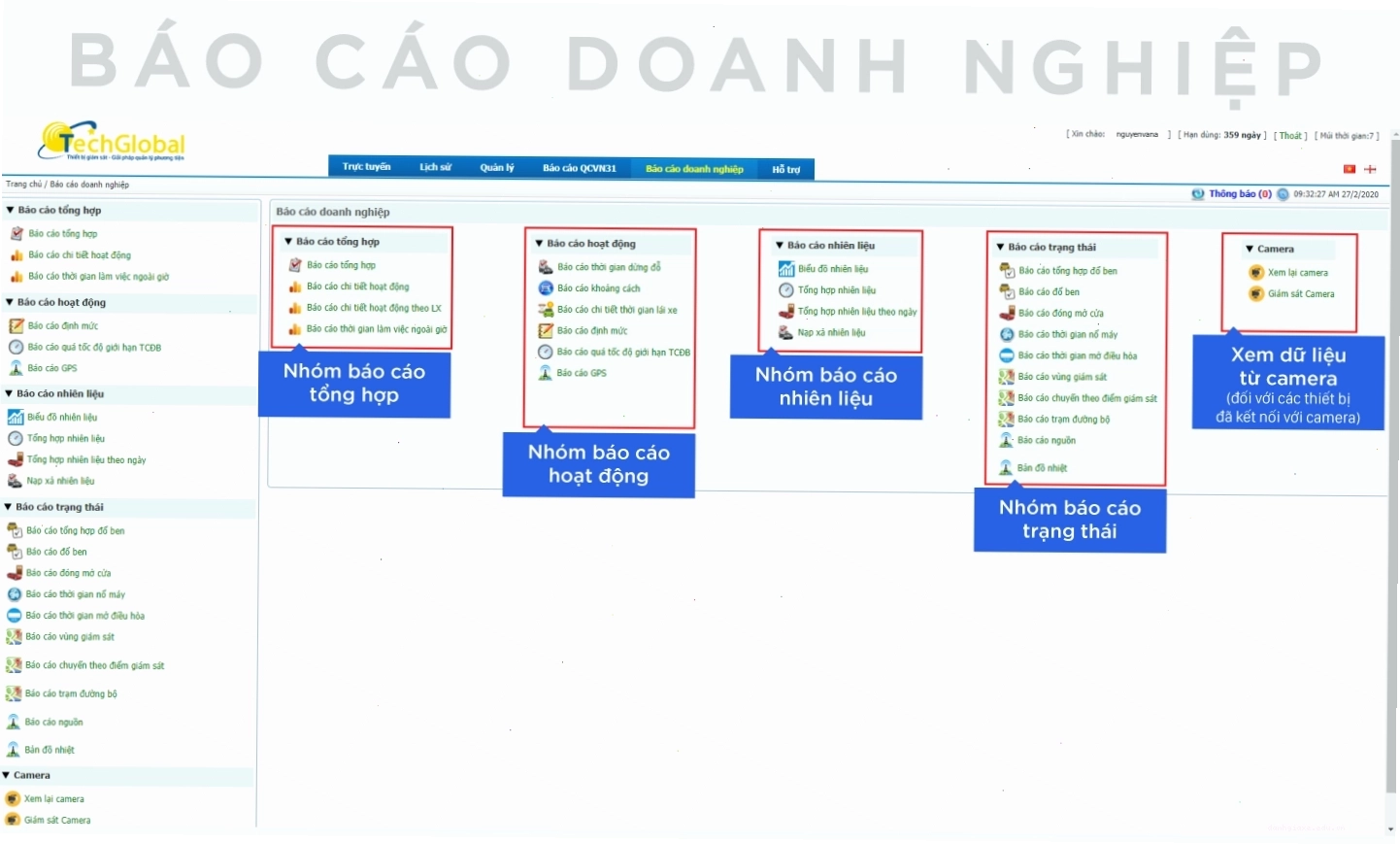Click sidebar Báo cáo vùng giám sát map icon
The height and width of the screenshot is (844, 1400).
(x=14, y=637)
